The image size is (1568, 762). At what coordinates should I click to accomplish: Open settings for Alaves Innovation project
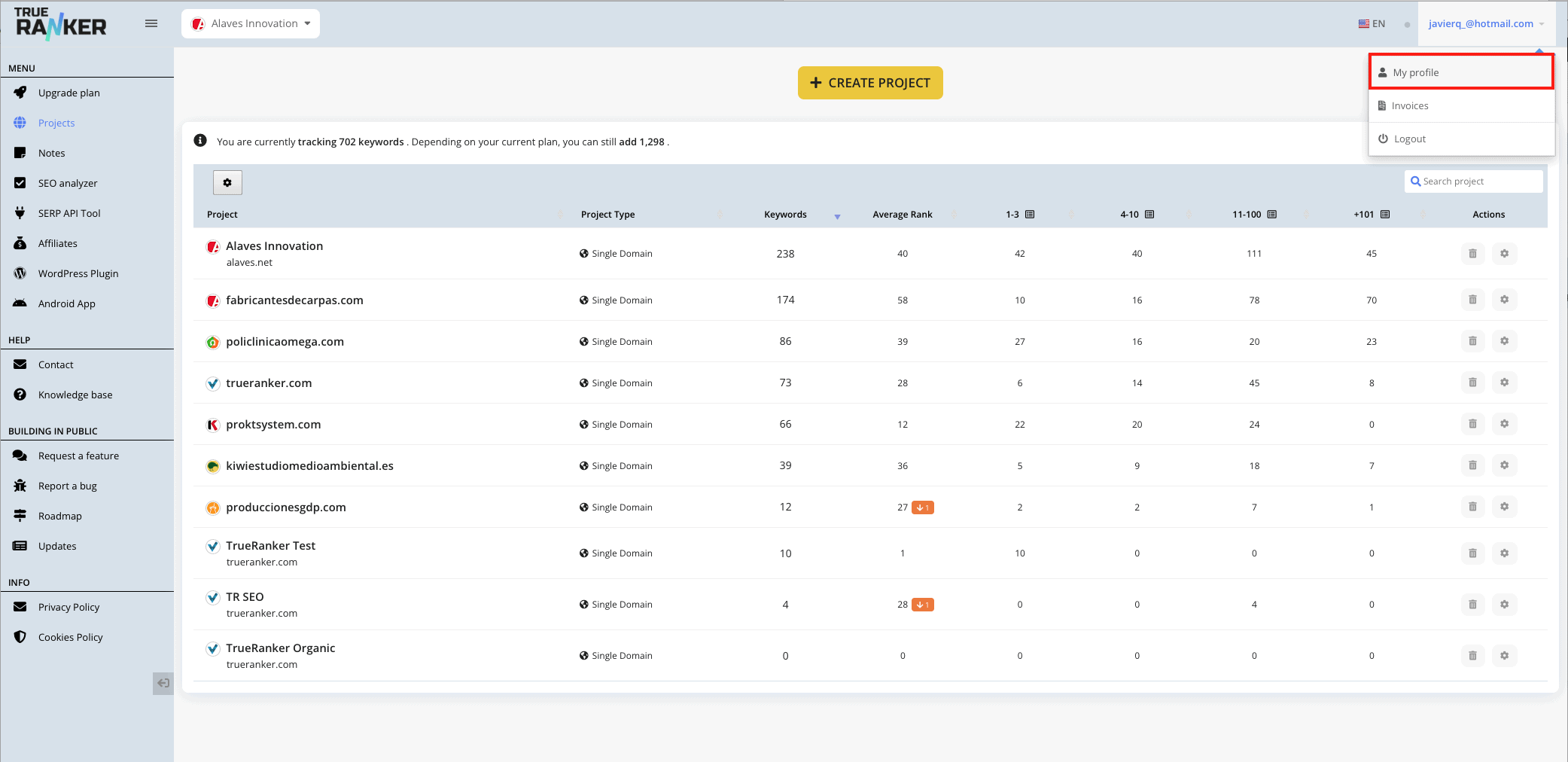[1504, 254]
